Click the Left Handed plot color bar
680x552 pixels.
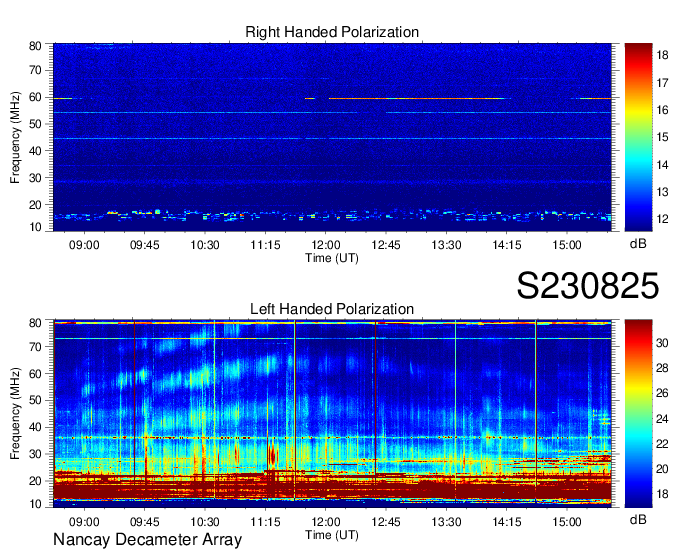638,414
